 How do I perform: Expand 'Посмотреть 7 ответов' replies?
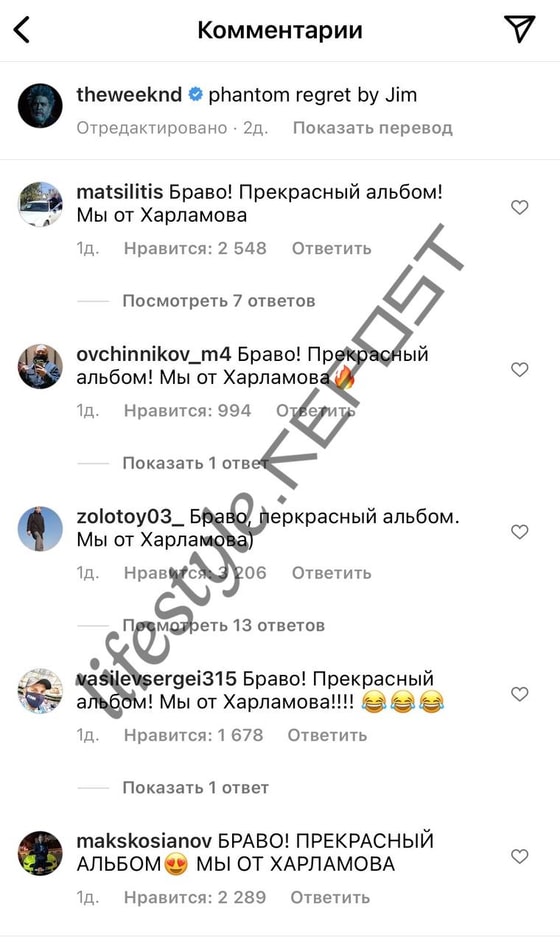click(219, 301)
